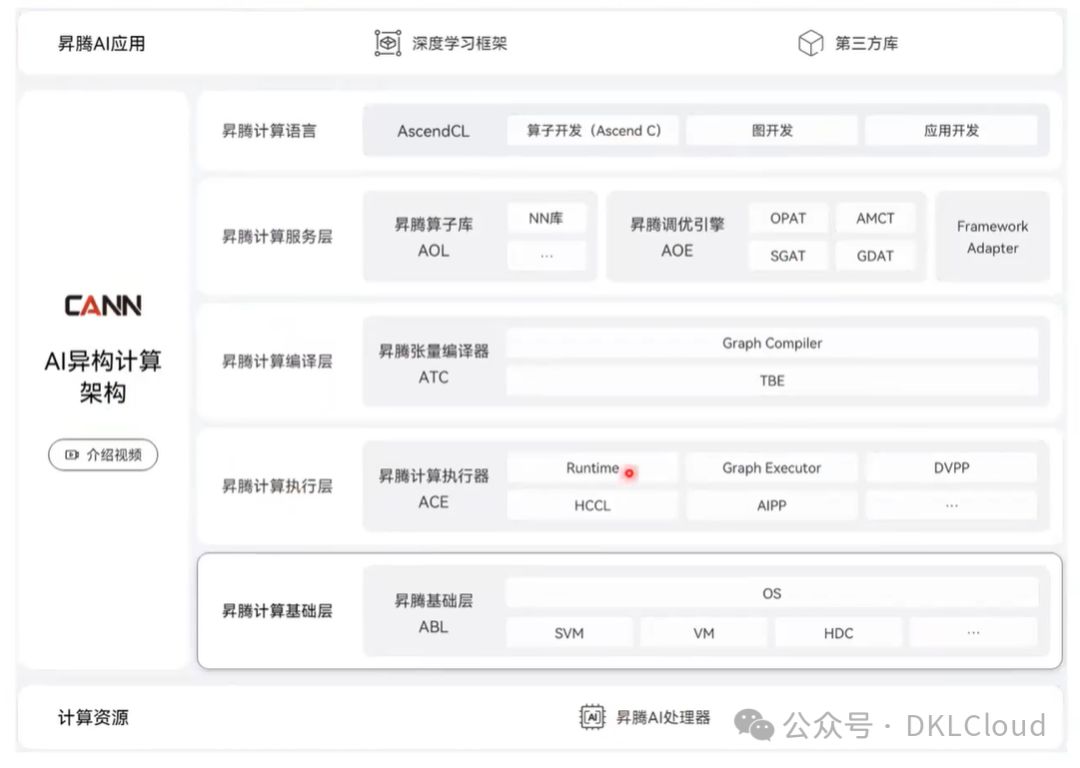Click the Ascend AI processor chip icon
The height and width of the screenshot is (768, 1080).
592,717
